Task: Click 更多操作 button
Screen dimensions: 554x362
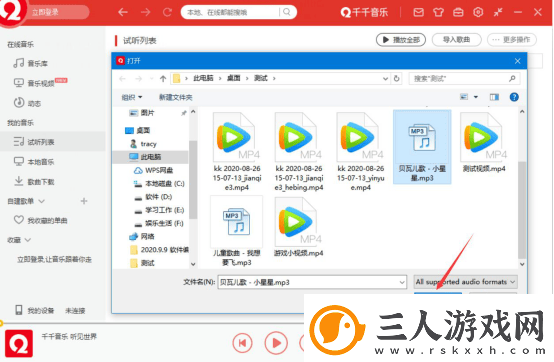Action: 512,40
